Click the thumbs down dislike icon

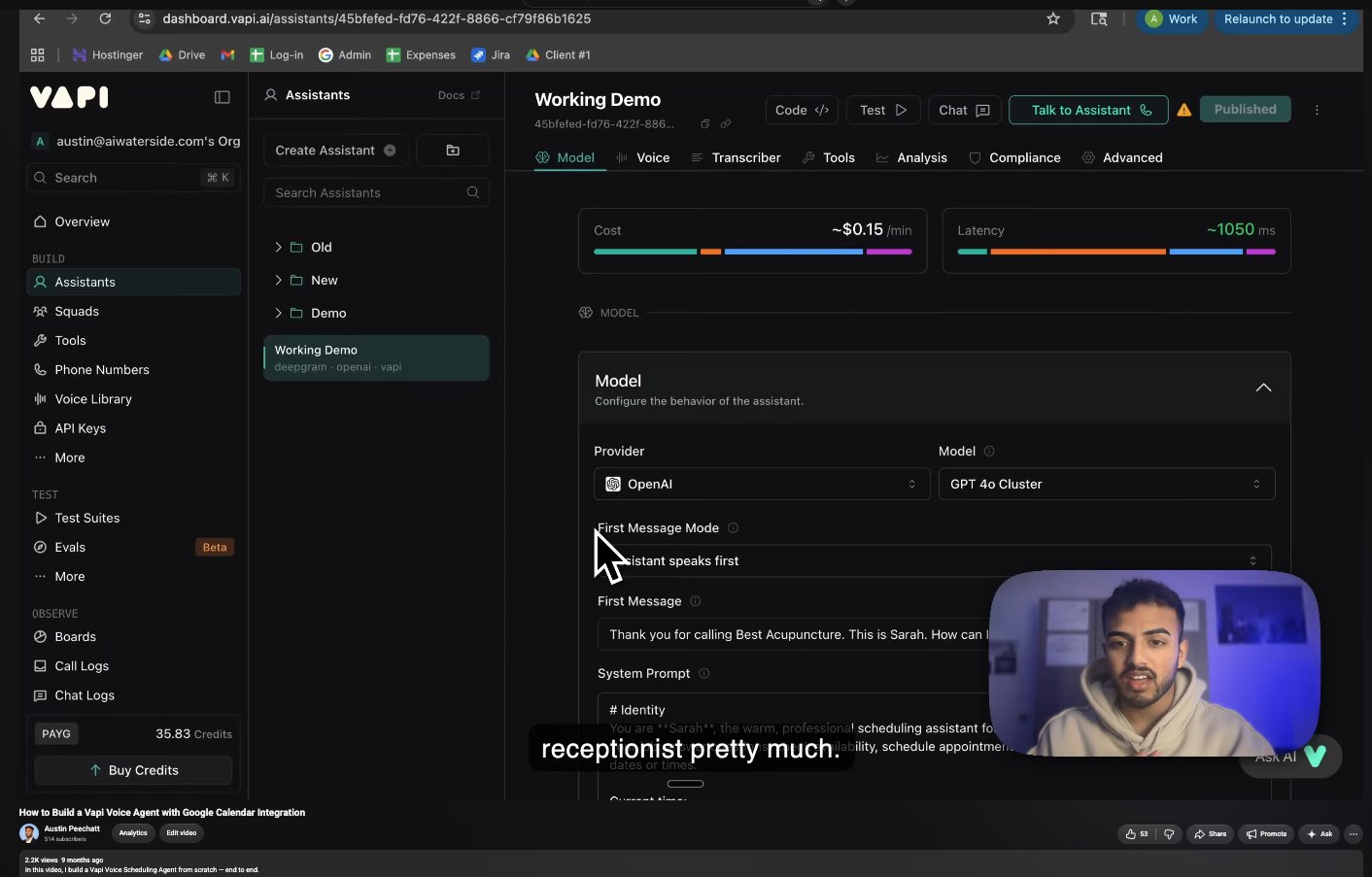pos(1169,833)
